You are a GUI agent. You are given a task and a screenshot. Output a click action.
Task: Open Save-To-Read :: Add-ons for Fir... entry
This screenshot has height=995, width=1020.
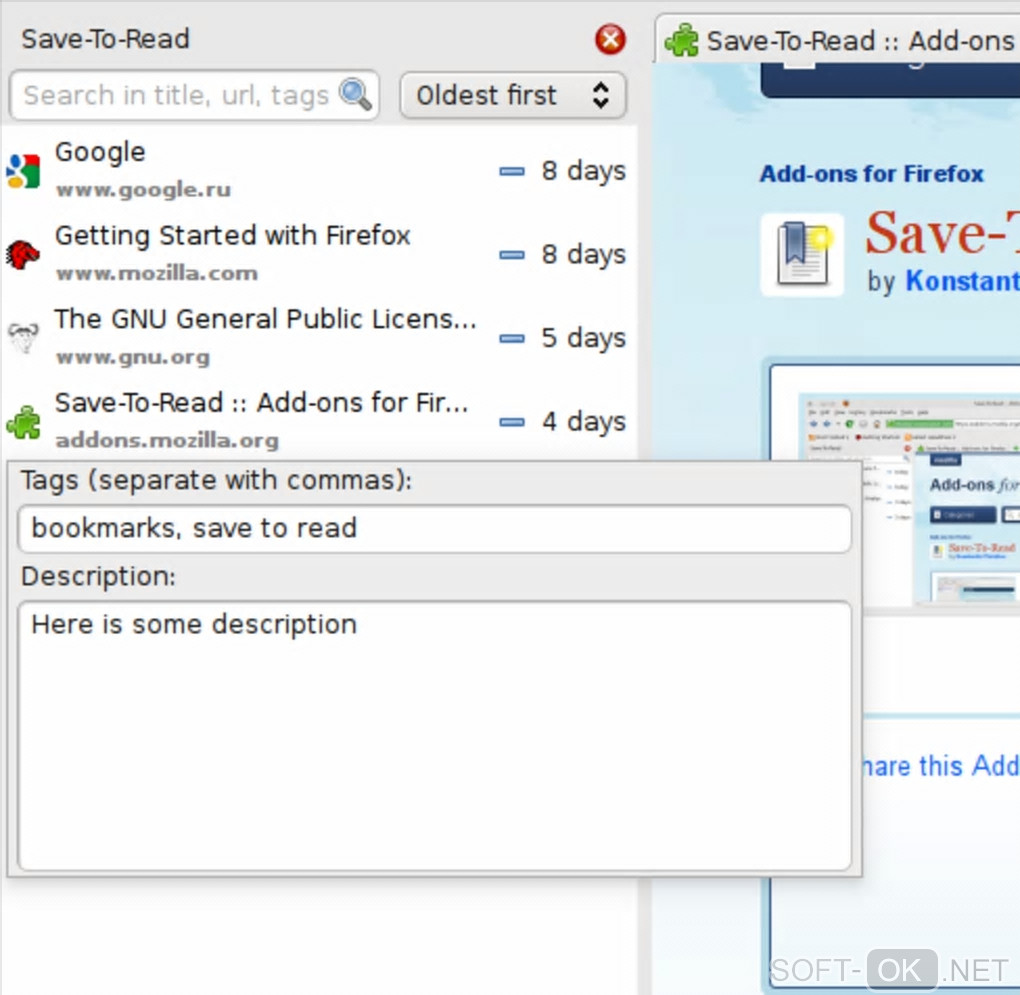(262, 403)
